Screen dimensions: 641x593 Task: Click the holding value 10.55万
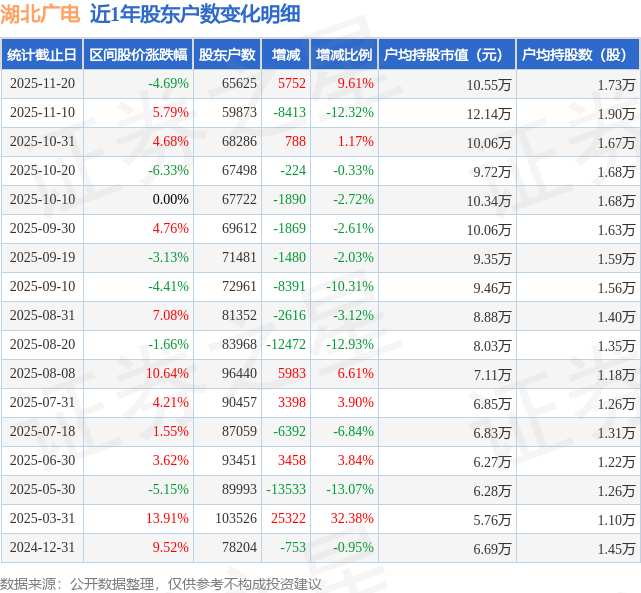pos(489,85)
